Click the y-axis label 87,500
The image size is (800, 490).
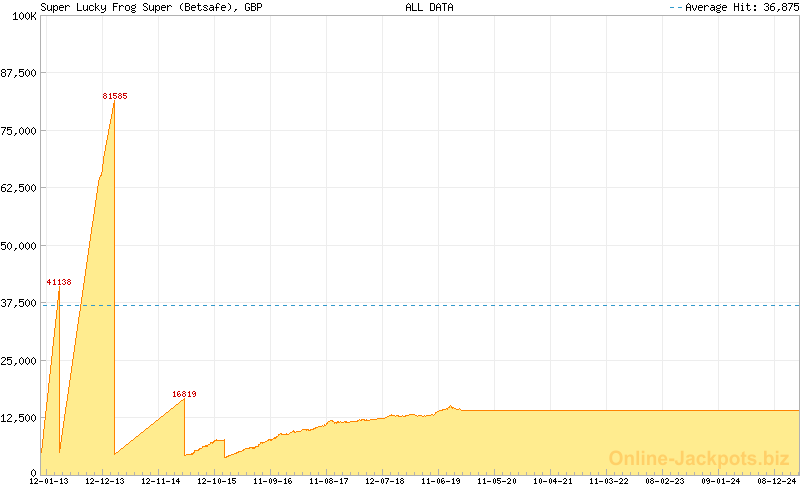click(19, 73)
